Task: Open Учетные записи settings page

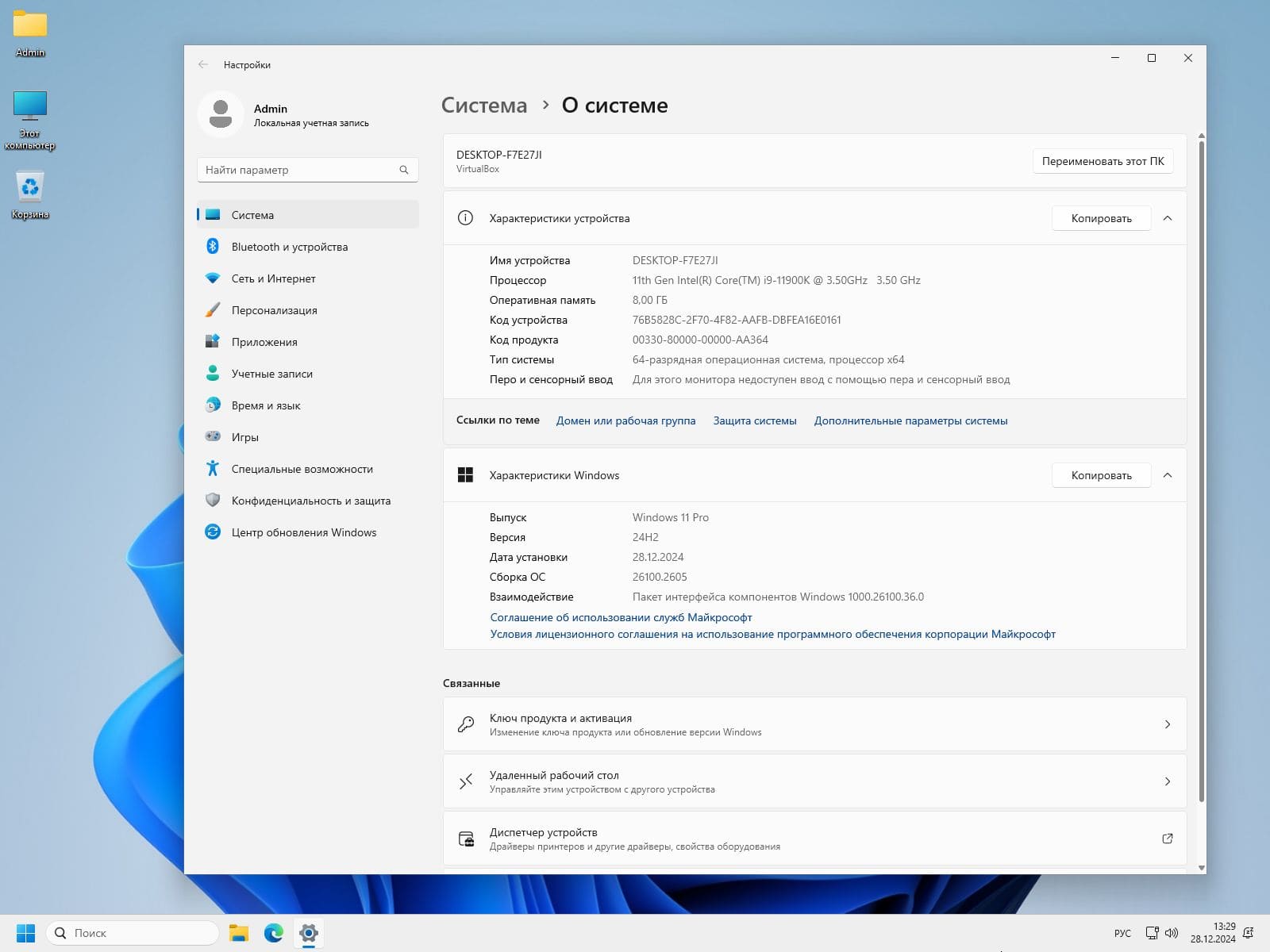Action: [308, 374]
